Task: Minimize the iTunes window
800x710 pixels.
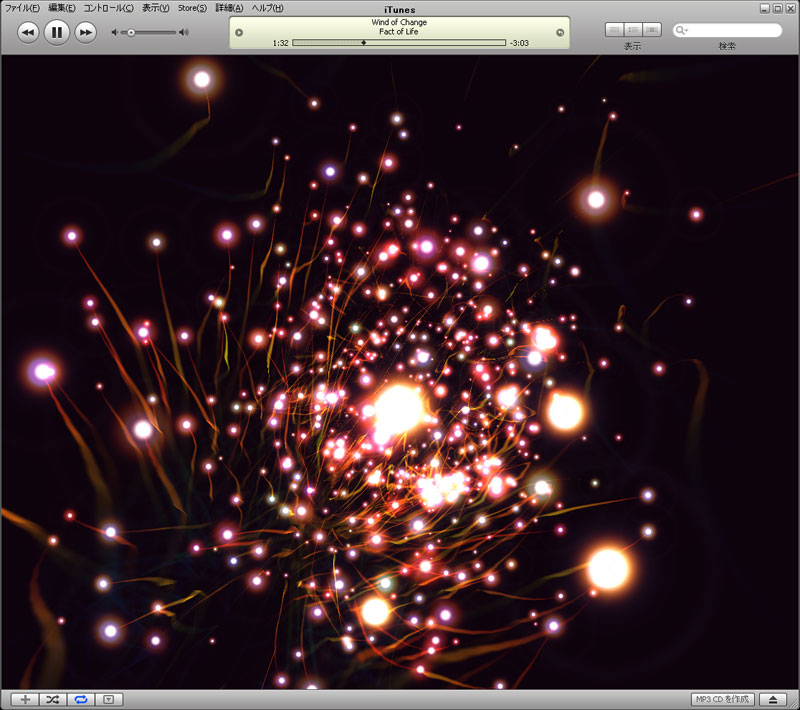Action: [765, 9]
